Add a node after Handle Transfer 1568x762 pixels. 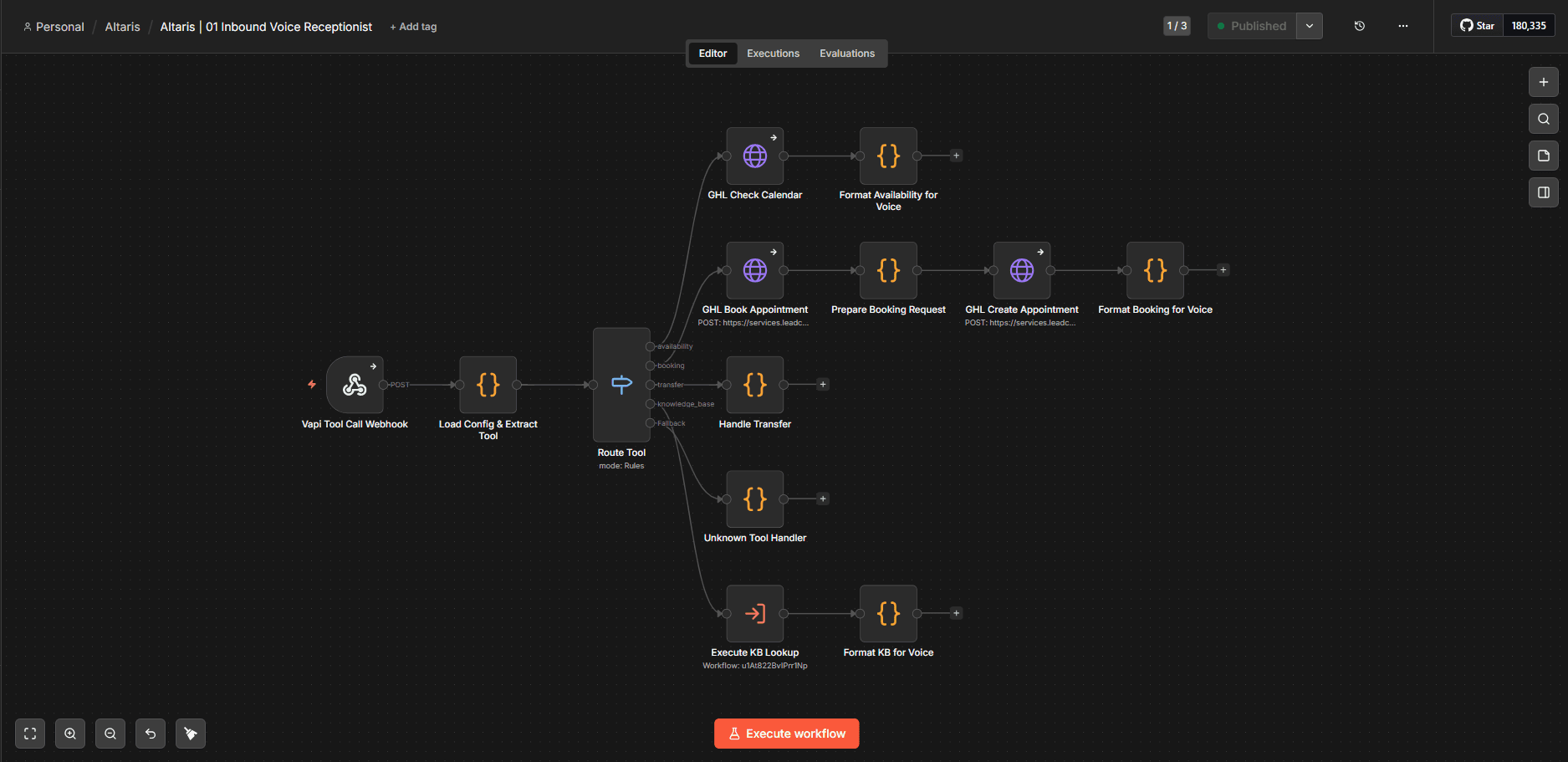[x=822, y=384]
